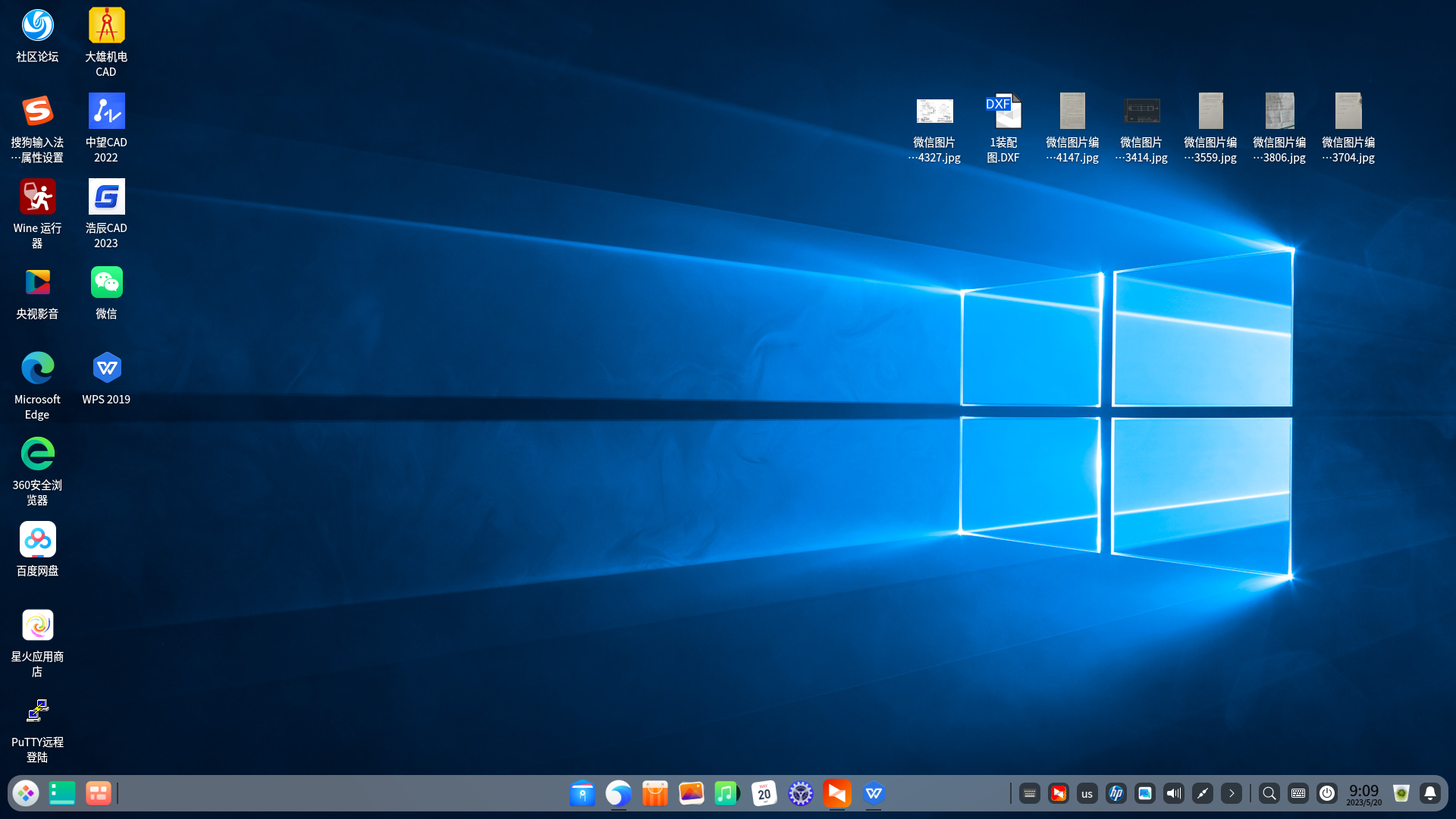Open 百度网盘 desktop icon
The width and height of the screenshot is (1456, 819).
coord(37,541)
